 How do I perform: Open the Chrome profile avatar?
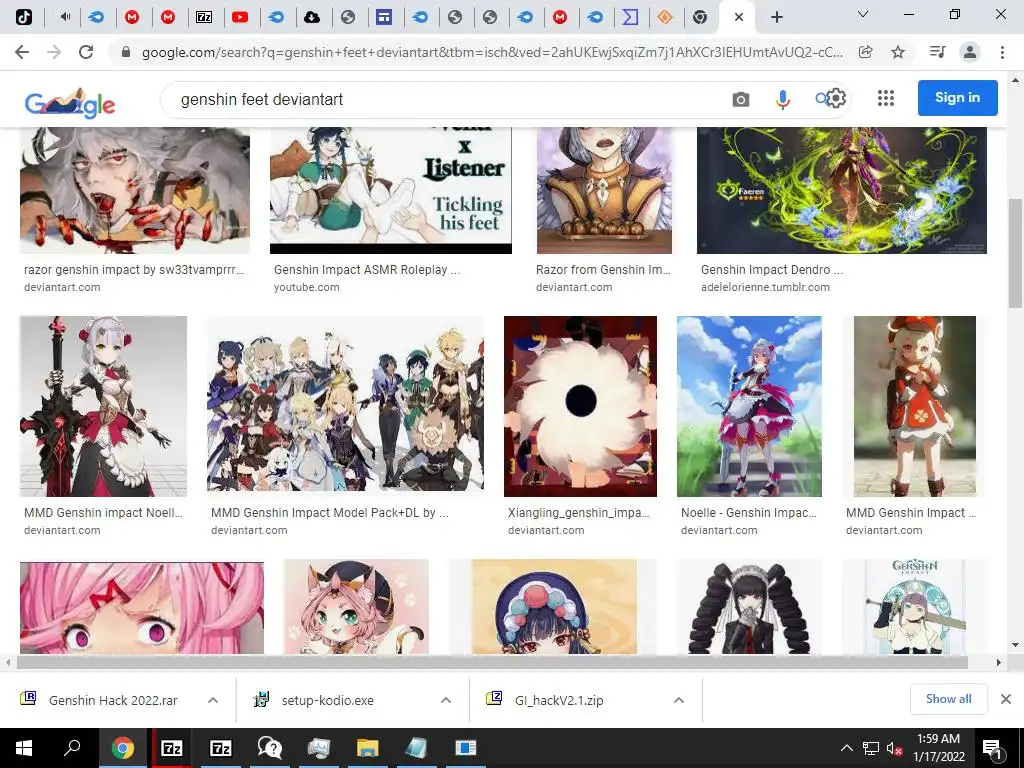[x=970, y=52]
